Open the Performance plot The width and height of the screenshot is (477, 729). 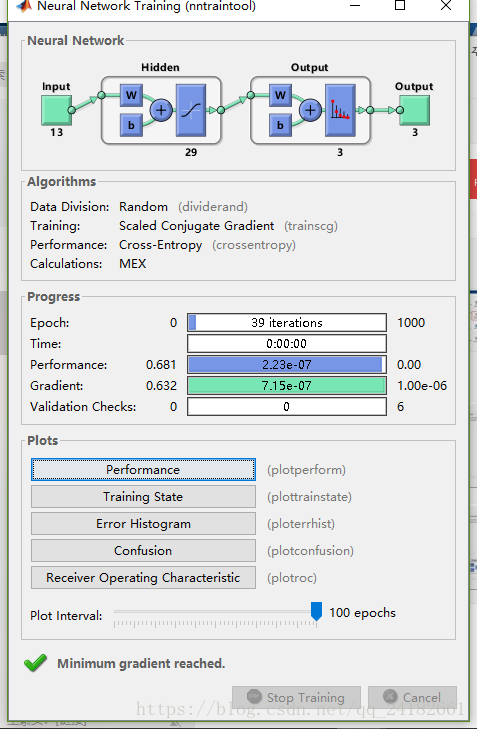(143, 470)
